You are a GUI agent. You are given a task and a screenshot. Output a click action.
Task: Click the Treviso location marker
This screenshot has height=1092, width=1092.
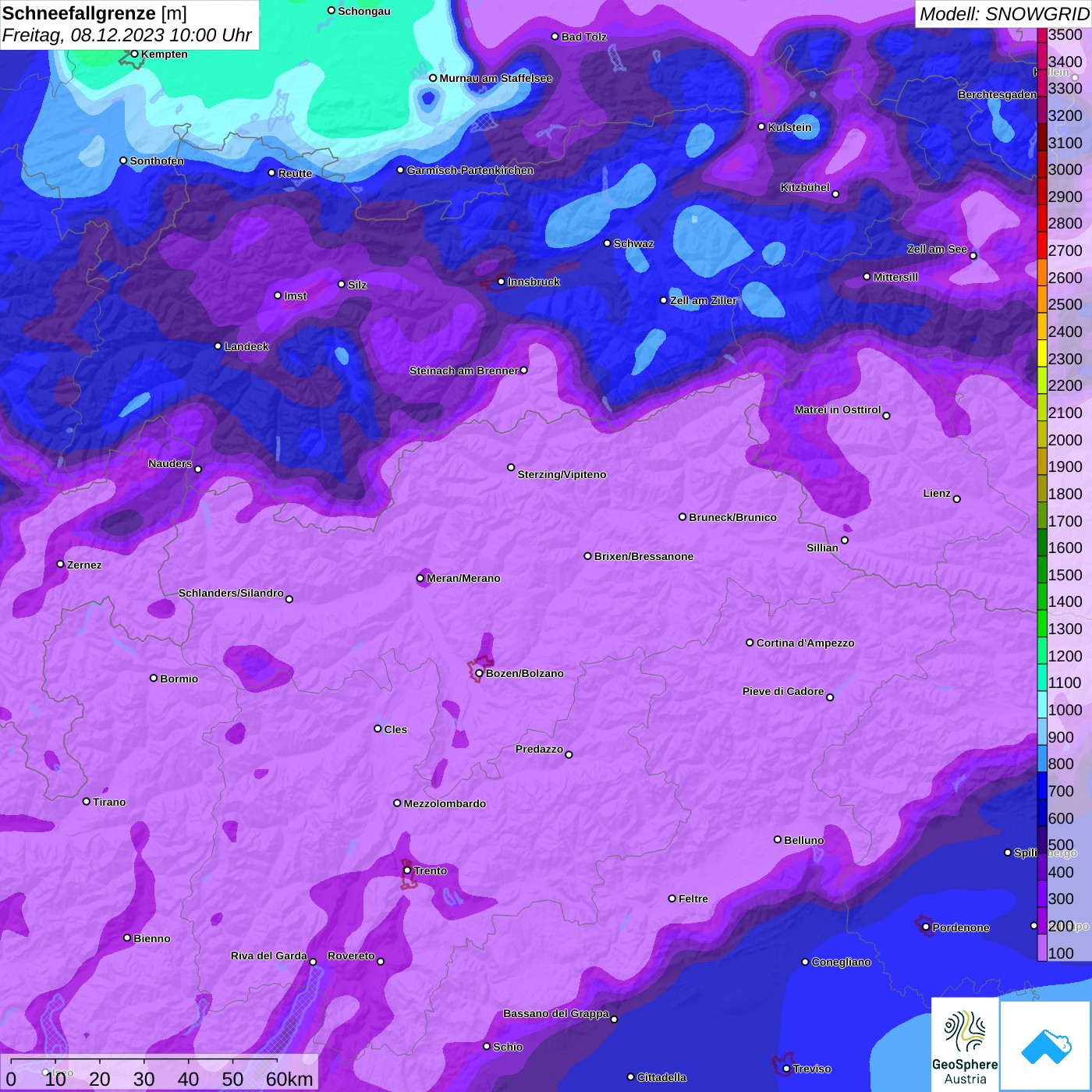pos(786,1069)
